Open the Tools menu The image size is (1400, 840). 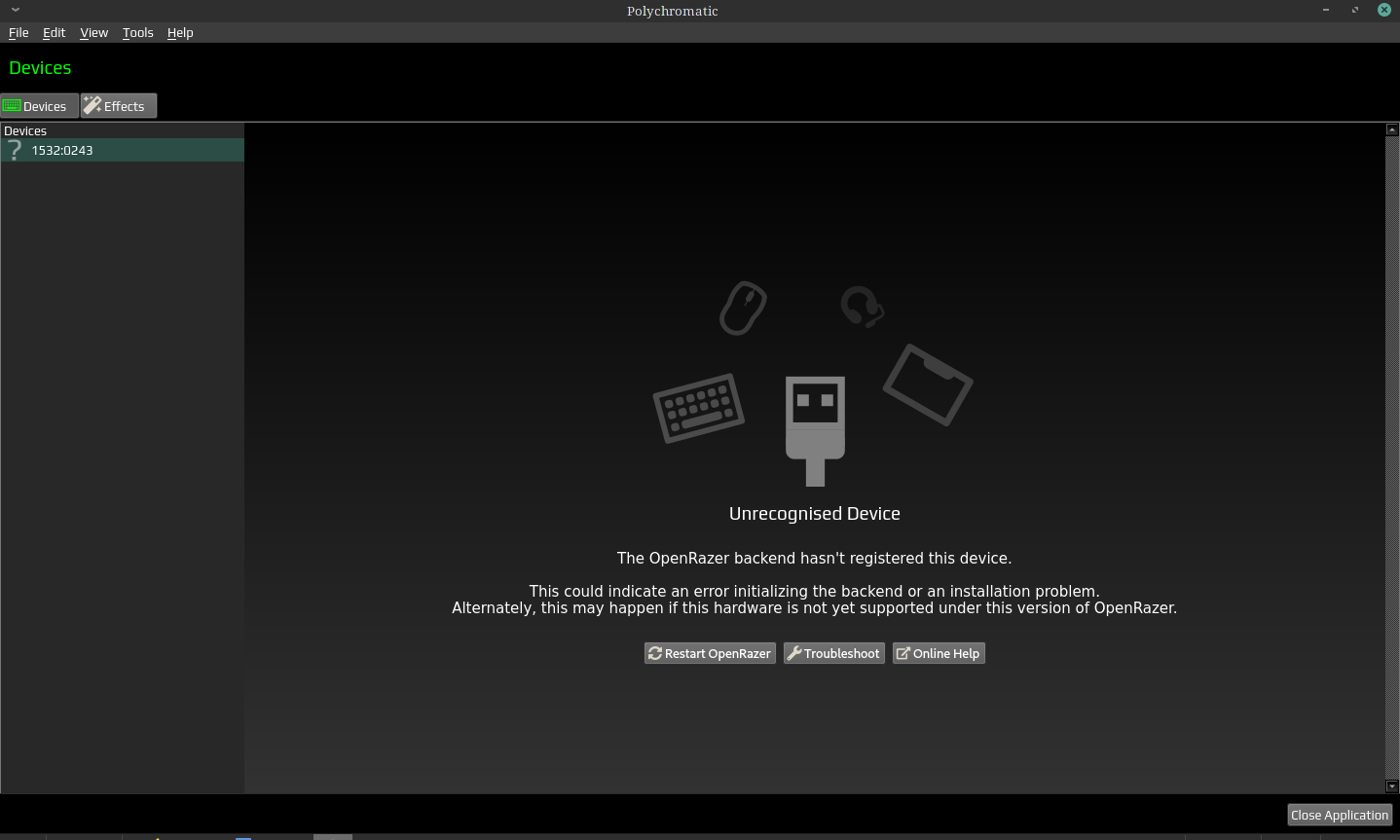click(x=137, y=32)
